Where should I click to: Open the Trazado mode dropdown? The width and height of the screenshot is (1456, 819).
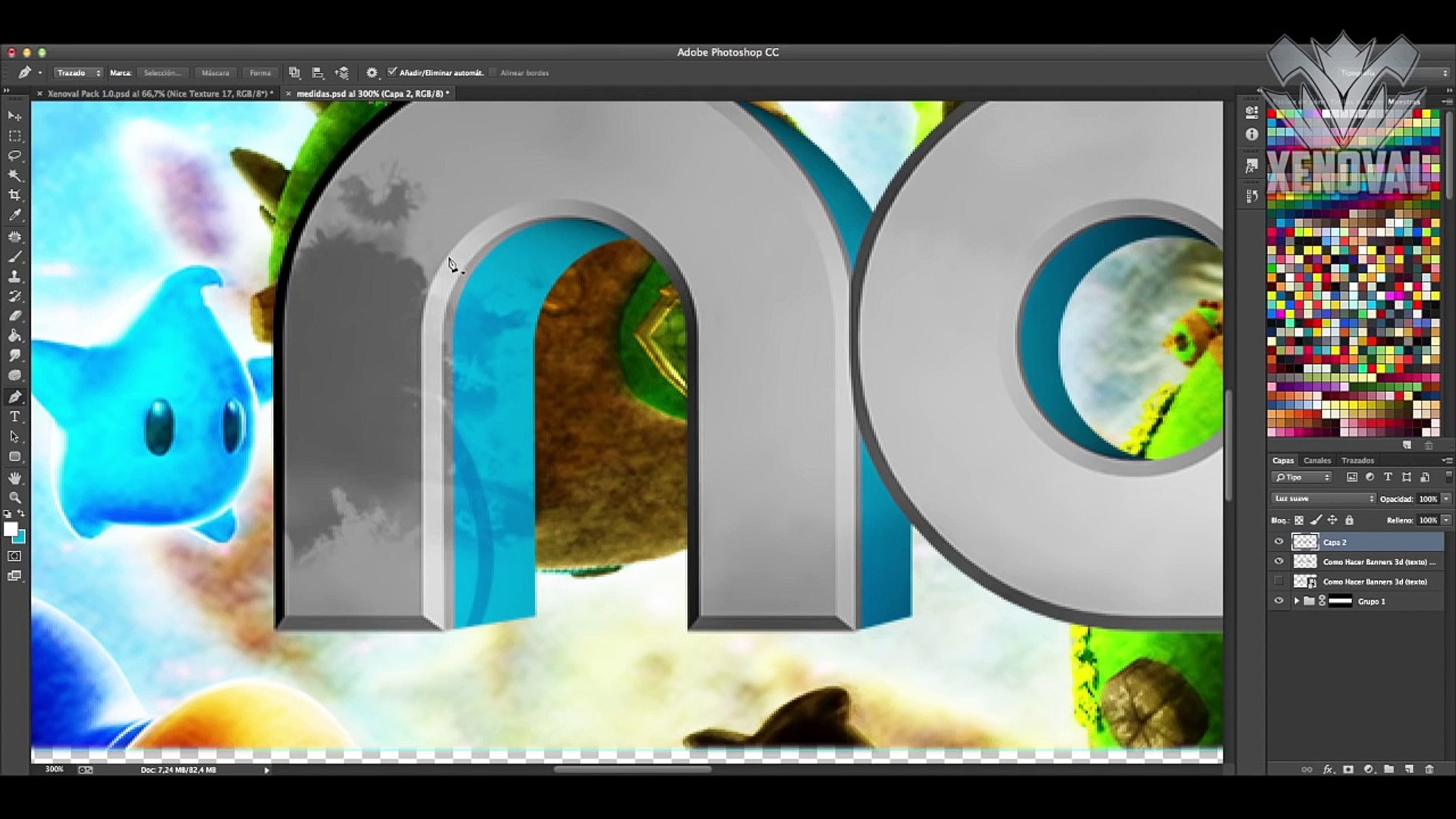click(79, 73)
